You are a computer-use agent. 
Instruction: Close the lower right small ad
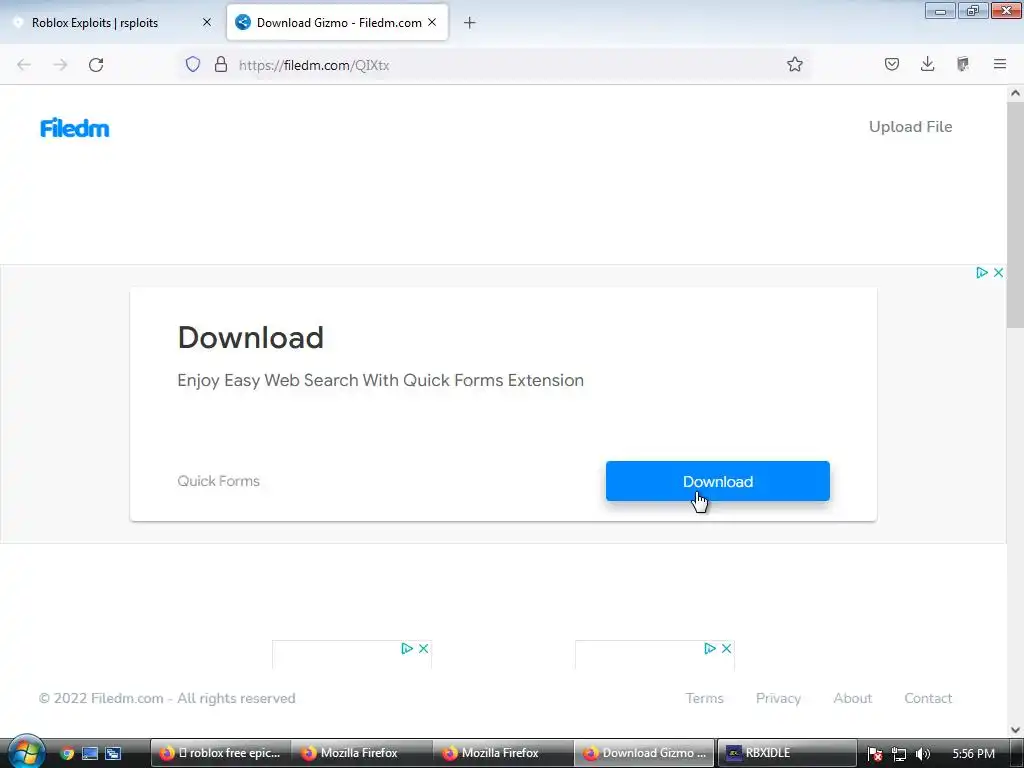pos(726,648)
